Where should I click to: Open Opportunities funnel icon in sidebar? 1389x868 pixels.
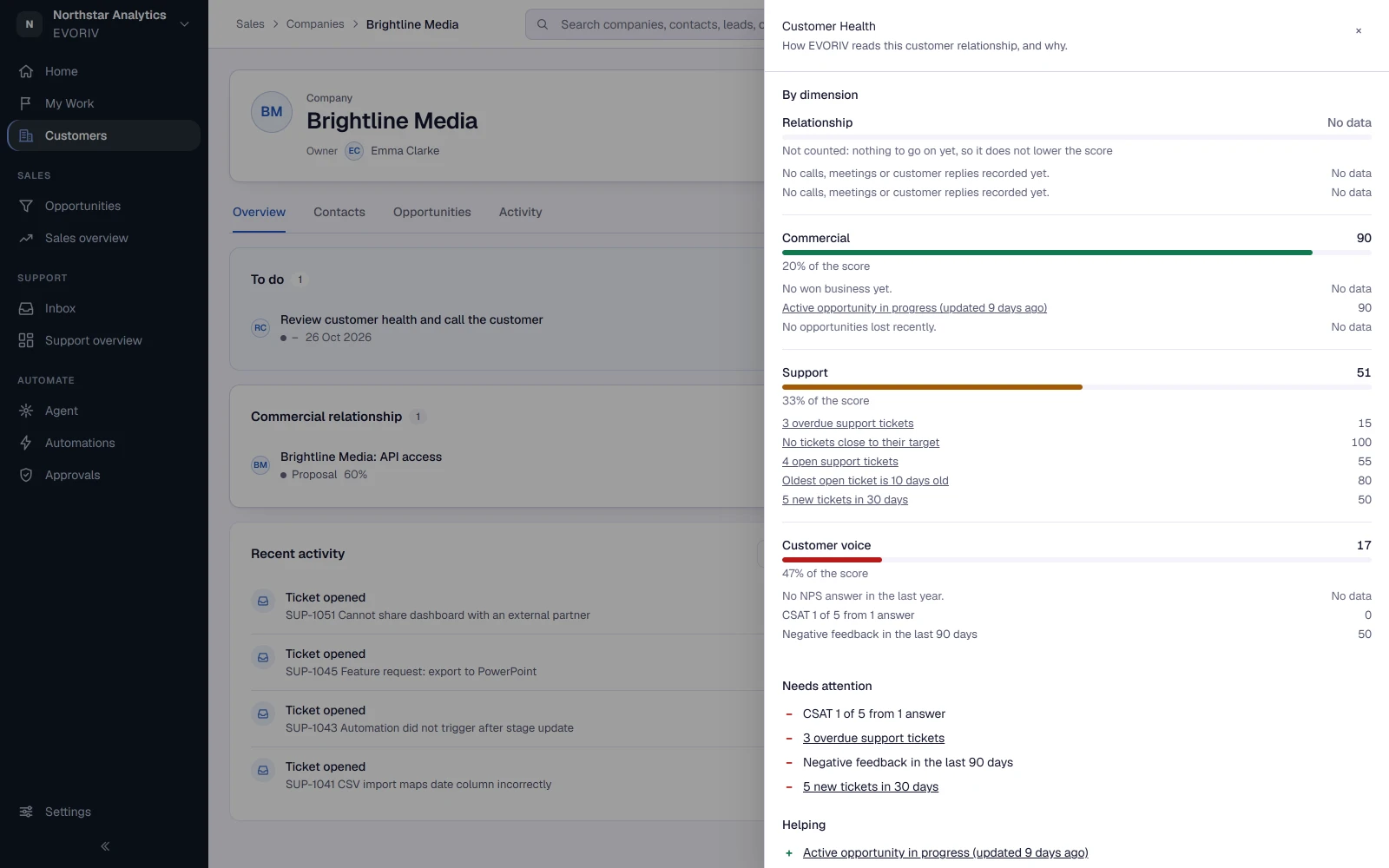click(x=26, y=206)
